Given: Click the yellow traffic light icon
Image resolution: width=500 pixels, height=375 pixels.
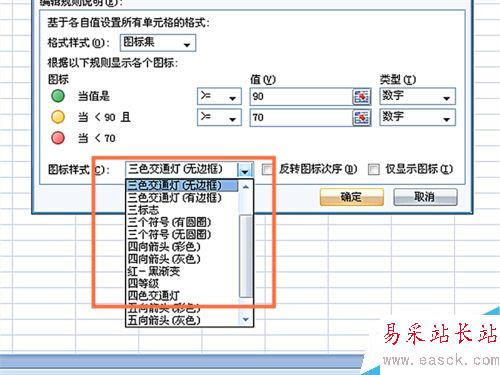Looking at the screenshot, I should point(58,117).
